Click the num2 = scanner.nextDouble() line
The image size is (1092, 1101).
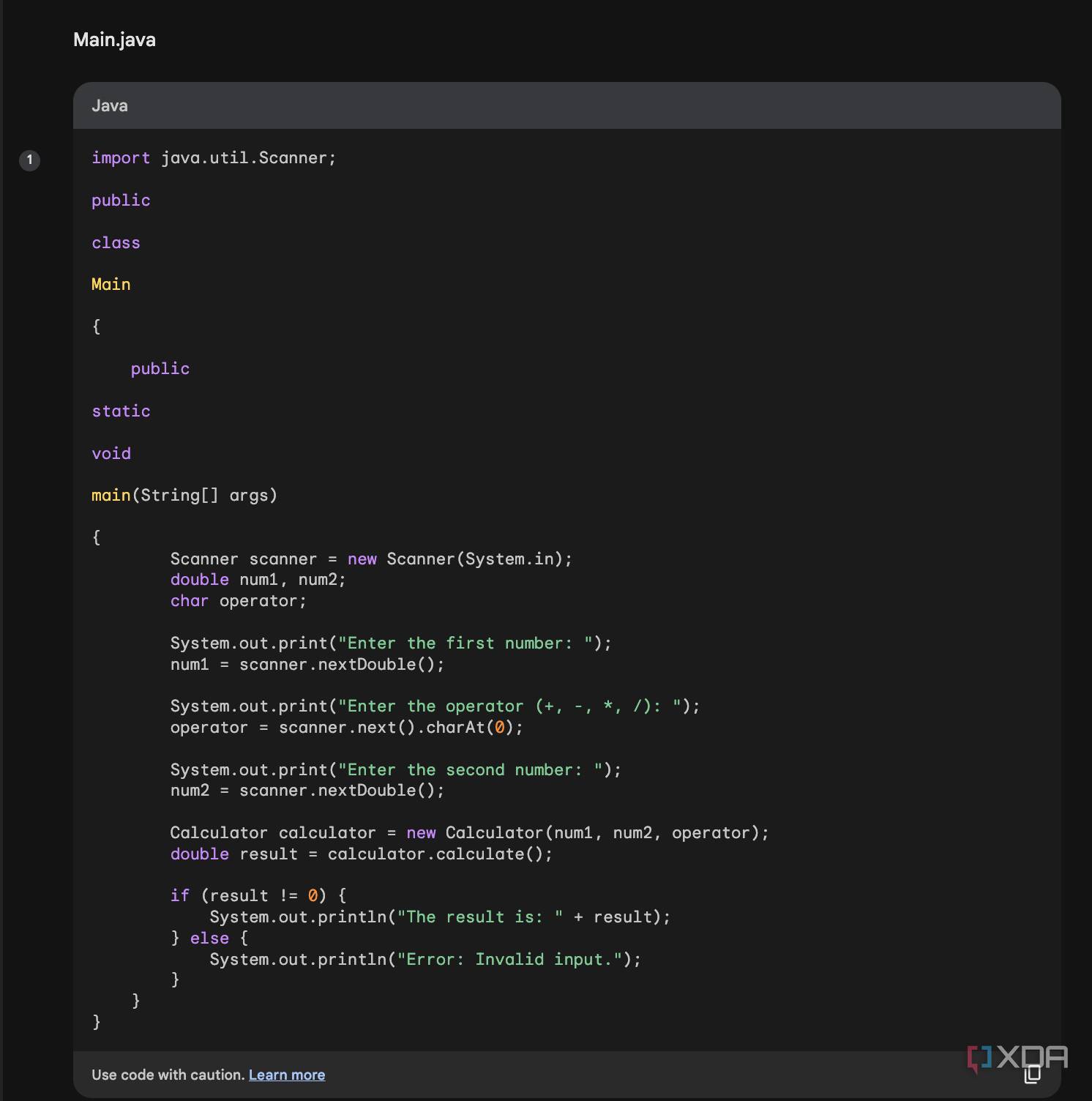tap(307, 791)
